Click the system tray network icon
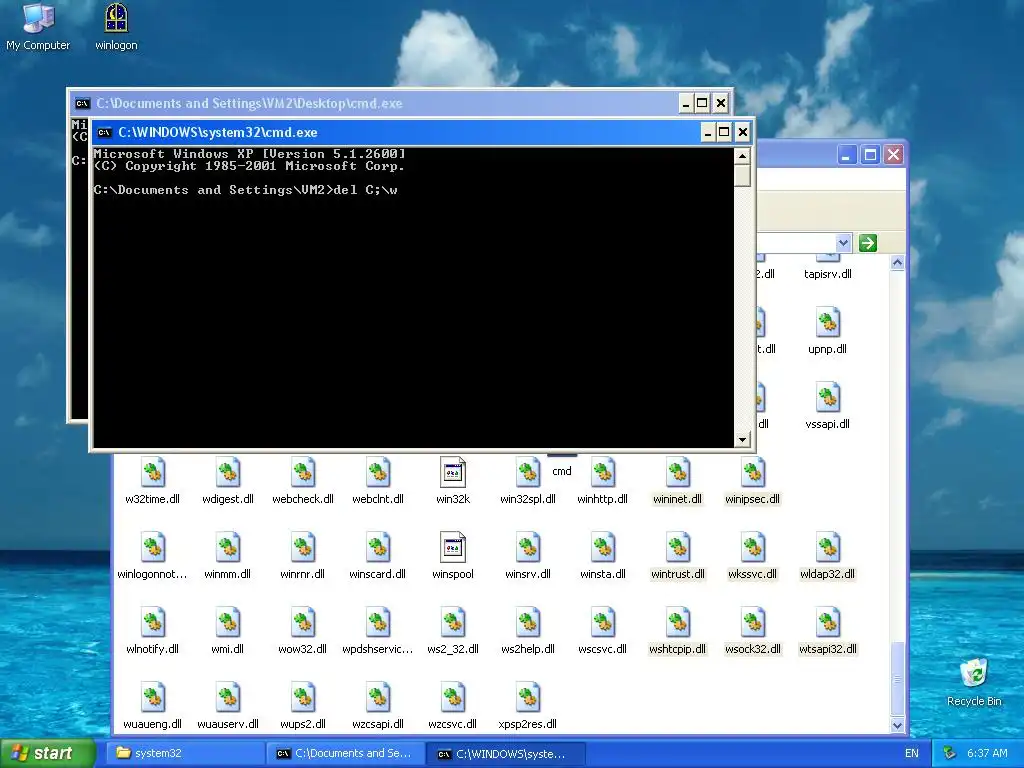Viewport: 1024px width, 768px height. coord(950,753)
